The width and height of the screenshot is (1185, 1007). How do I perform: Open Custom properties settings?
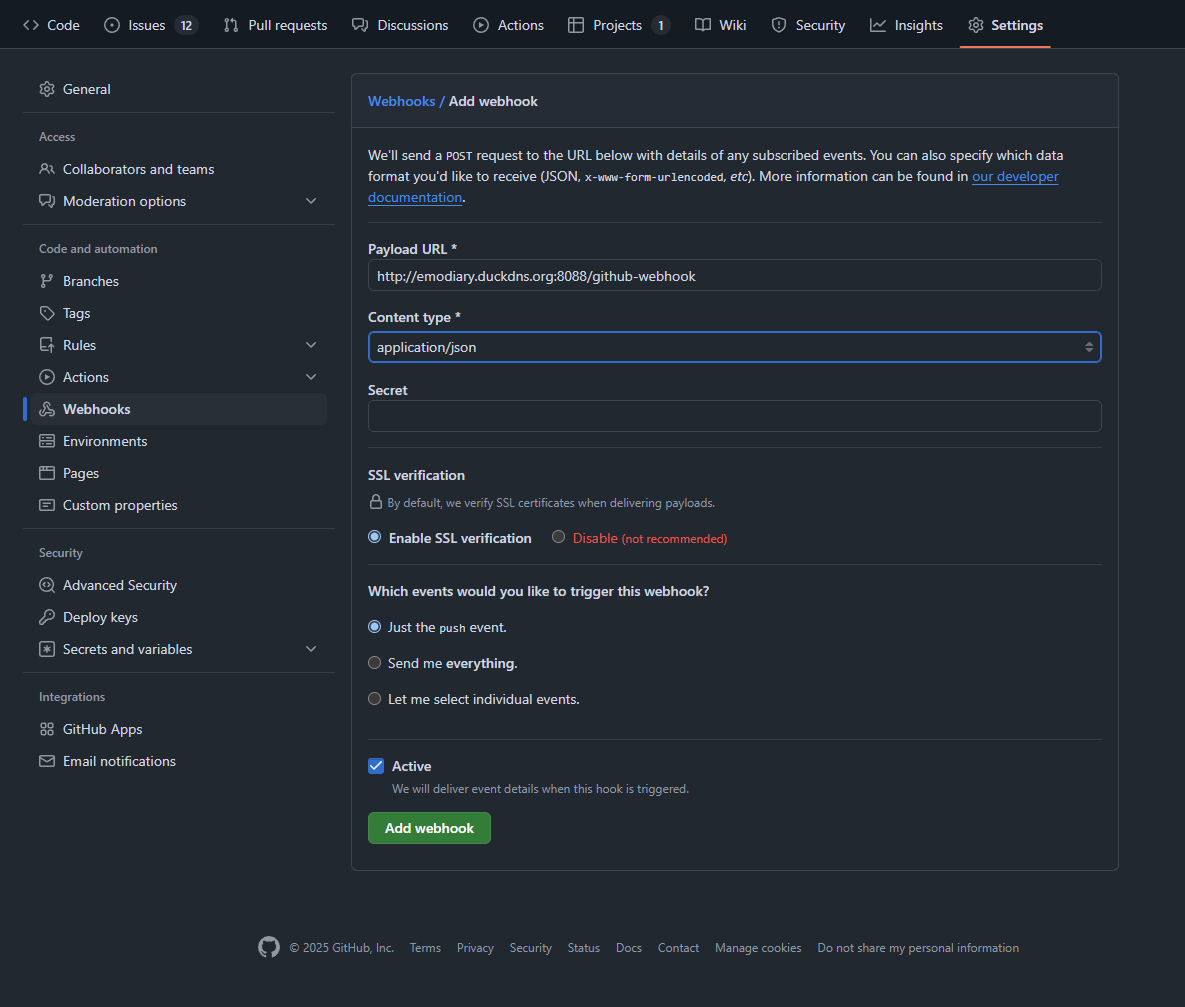pos(119,504)
